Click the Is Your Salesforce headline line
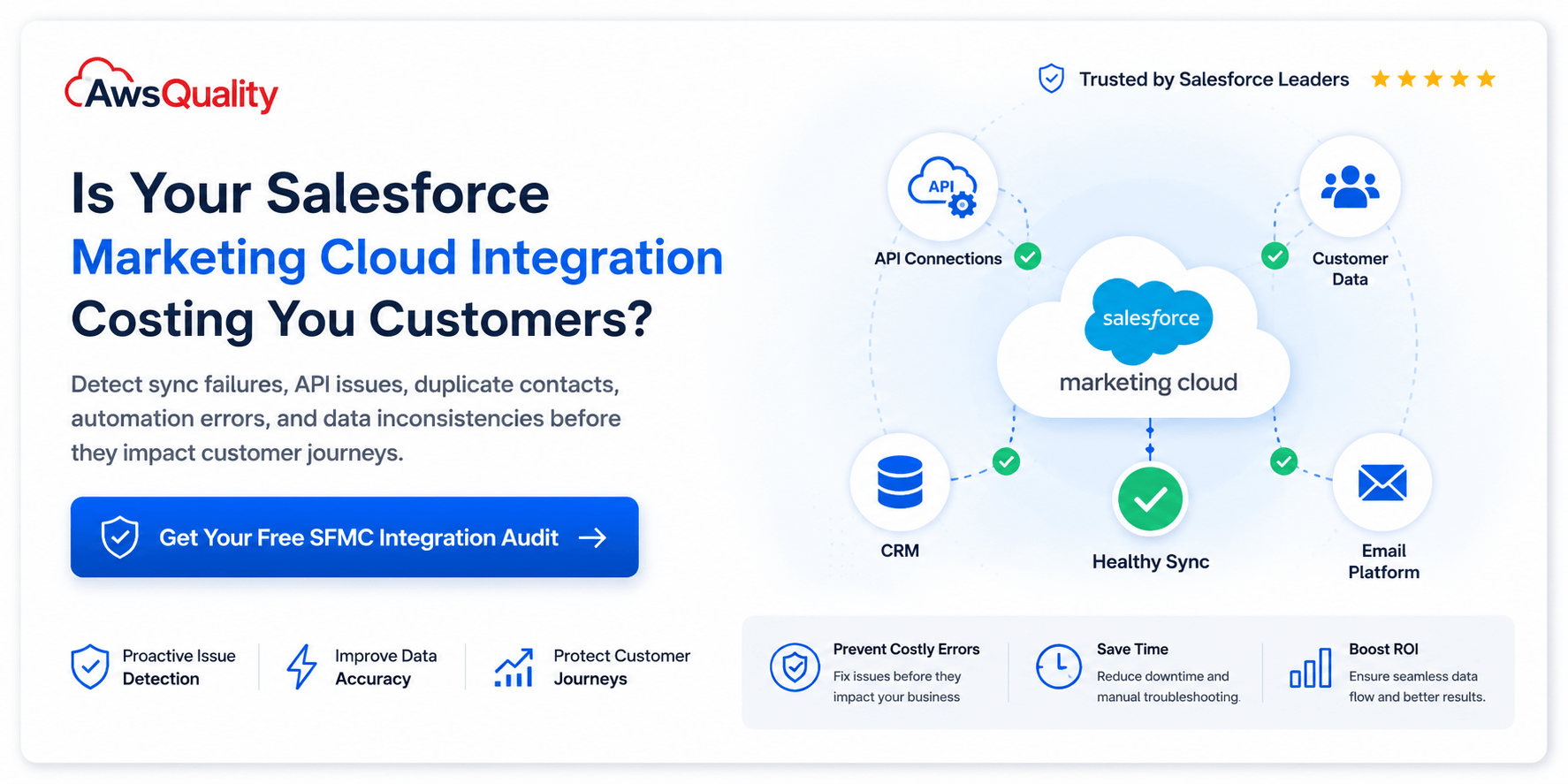The height and width of the screenshot is (784, 1568). 310,194
